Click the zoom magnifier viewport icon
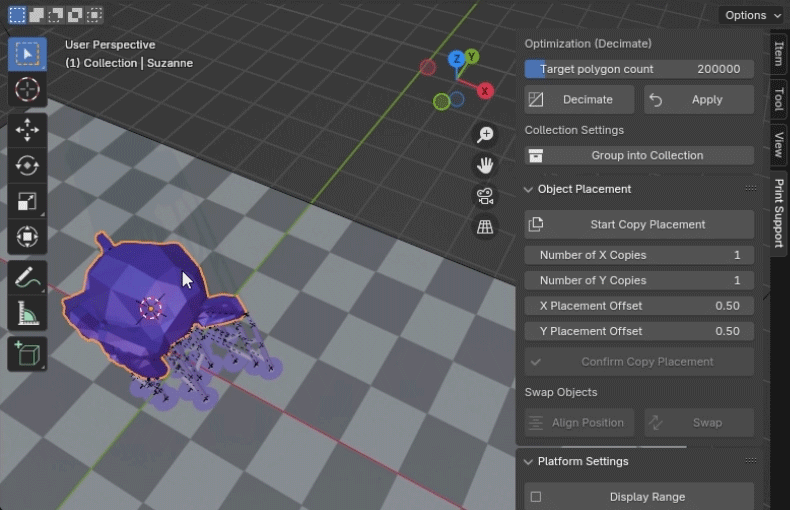The width and height of the screenshot is (790, 510). [485, 135]
